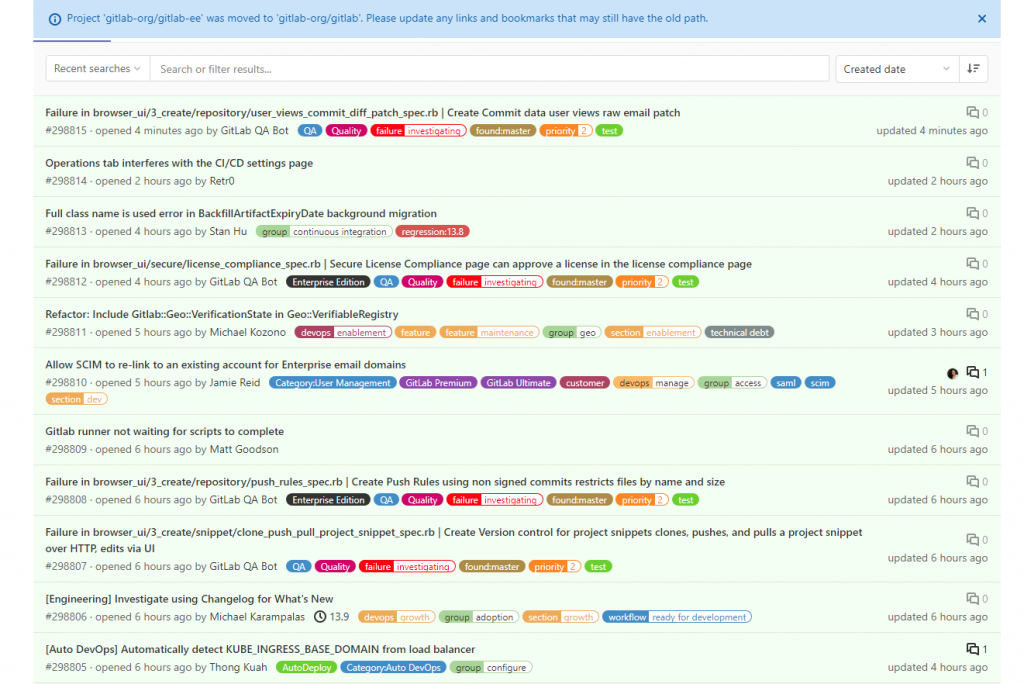Dismiss the project moved notification banner
The width and height of the screenshot is (1024, 684).
(x=982, y=19)
